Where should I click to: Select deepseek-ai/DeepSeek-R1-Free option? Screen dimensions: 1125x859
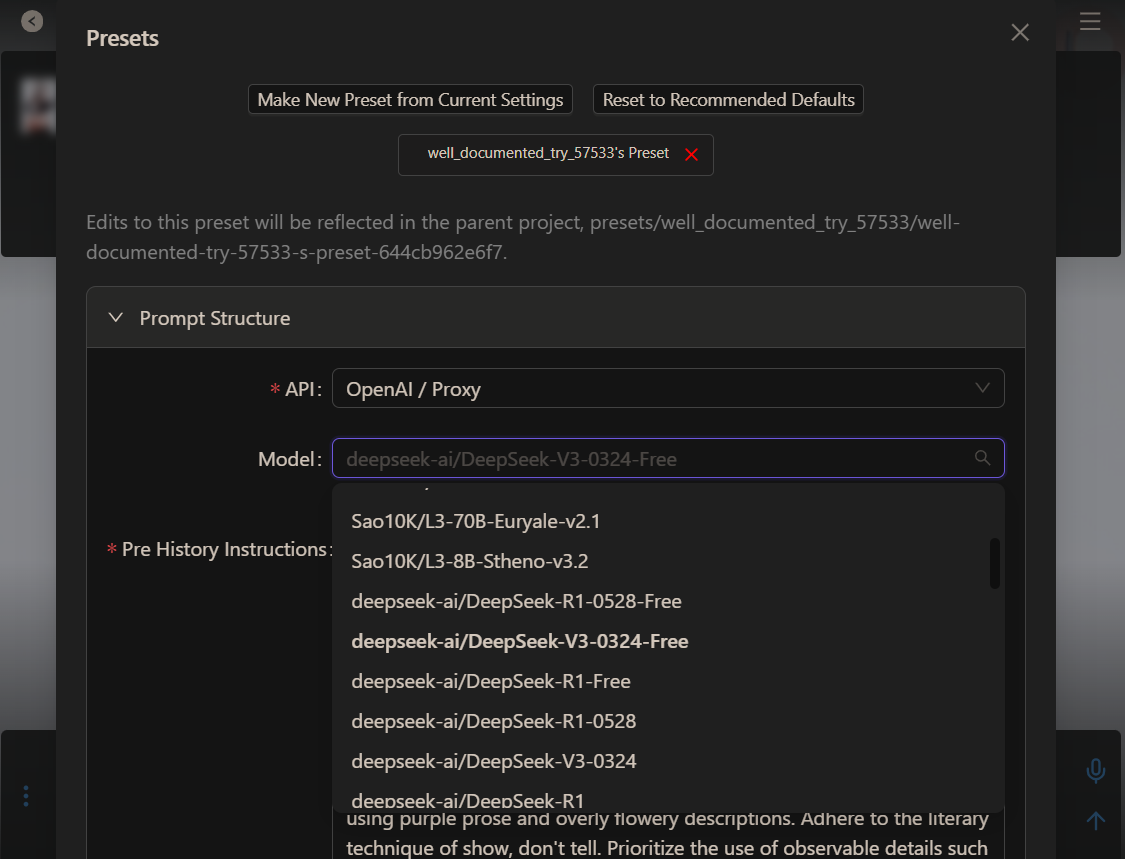490,681
